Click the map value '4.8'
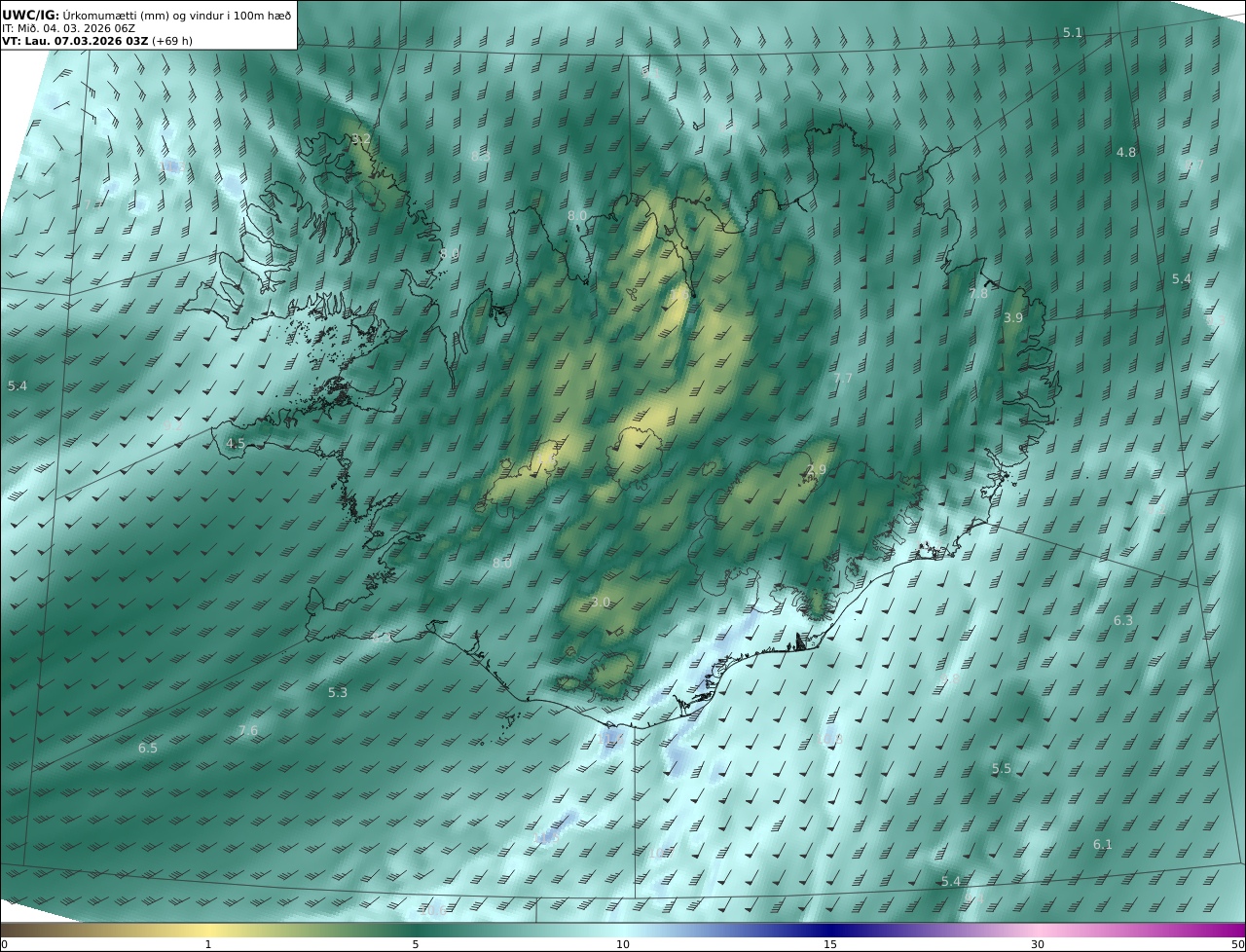1246x952 pixels. (1125, 153)
